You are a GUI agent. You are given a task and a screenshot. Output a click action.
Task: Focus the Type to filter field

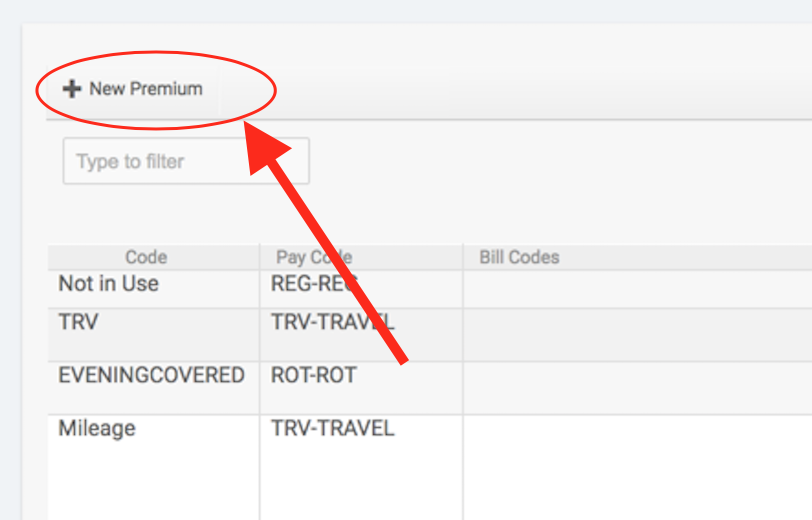(x=186, y=161)
